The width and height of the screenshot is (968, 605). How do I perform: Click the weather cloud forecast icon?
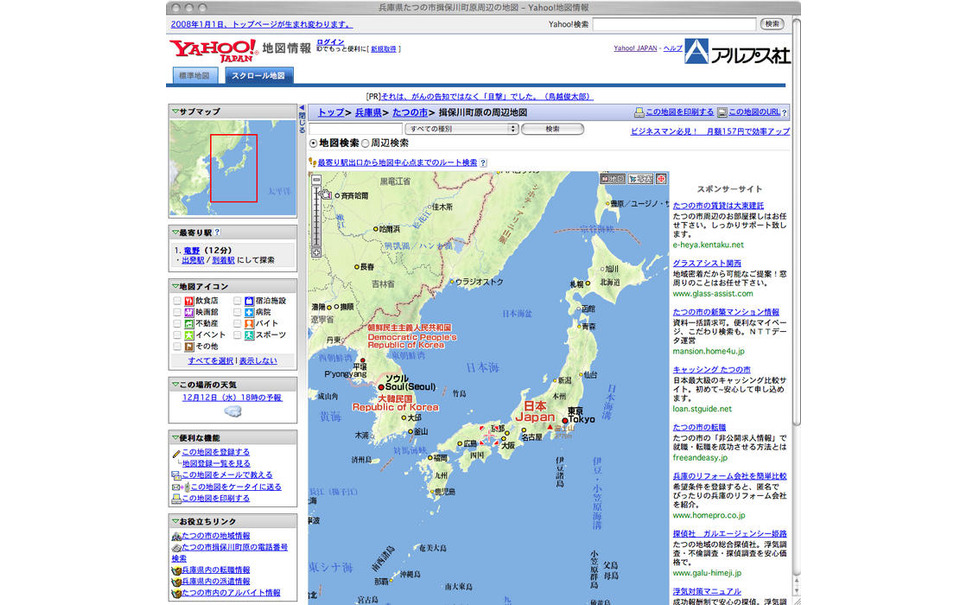232,411
